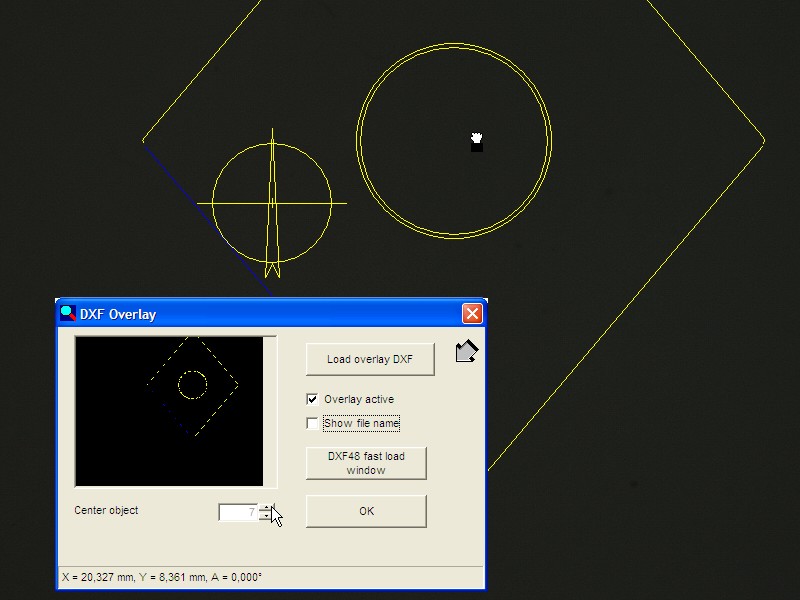Increase Center object with the up arrow

click(265, 508)
